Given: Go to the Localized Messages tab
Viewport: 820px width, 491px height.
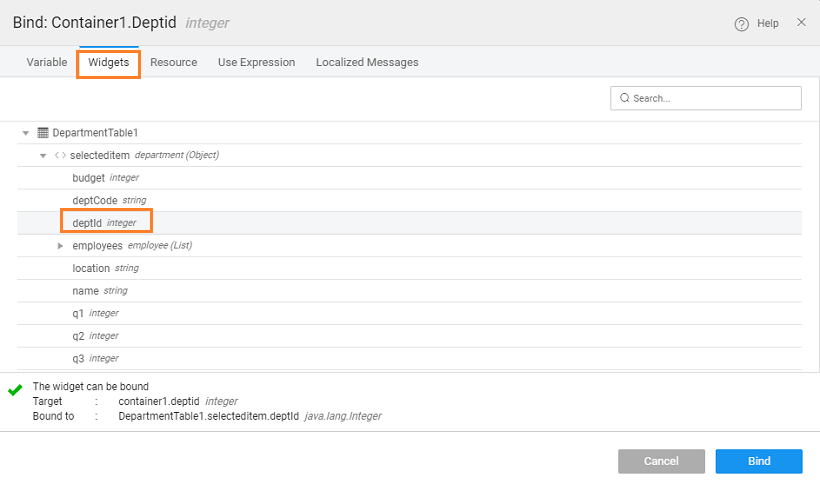Looking at the screenshot, I should pos(367,62).
